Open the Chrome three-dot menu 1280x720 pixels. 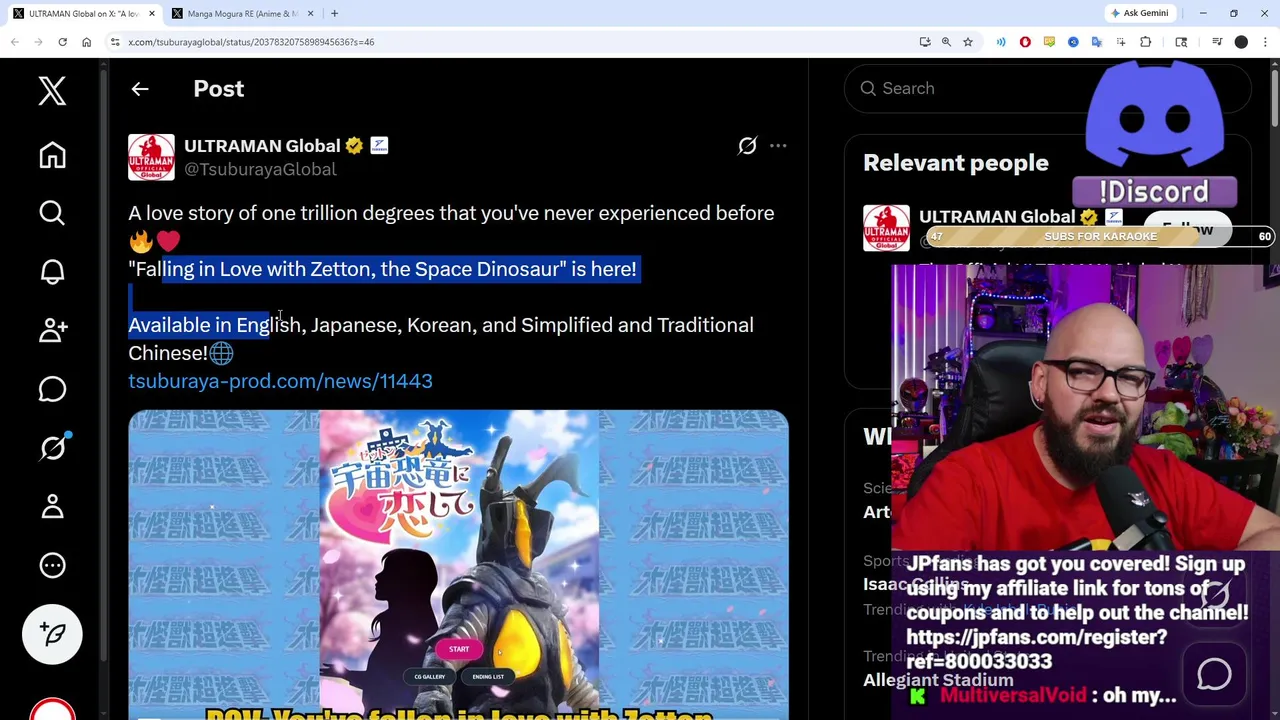pyautogui.click(x=1265, y=42)
